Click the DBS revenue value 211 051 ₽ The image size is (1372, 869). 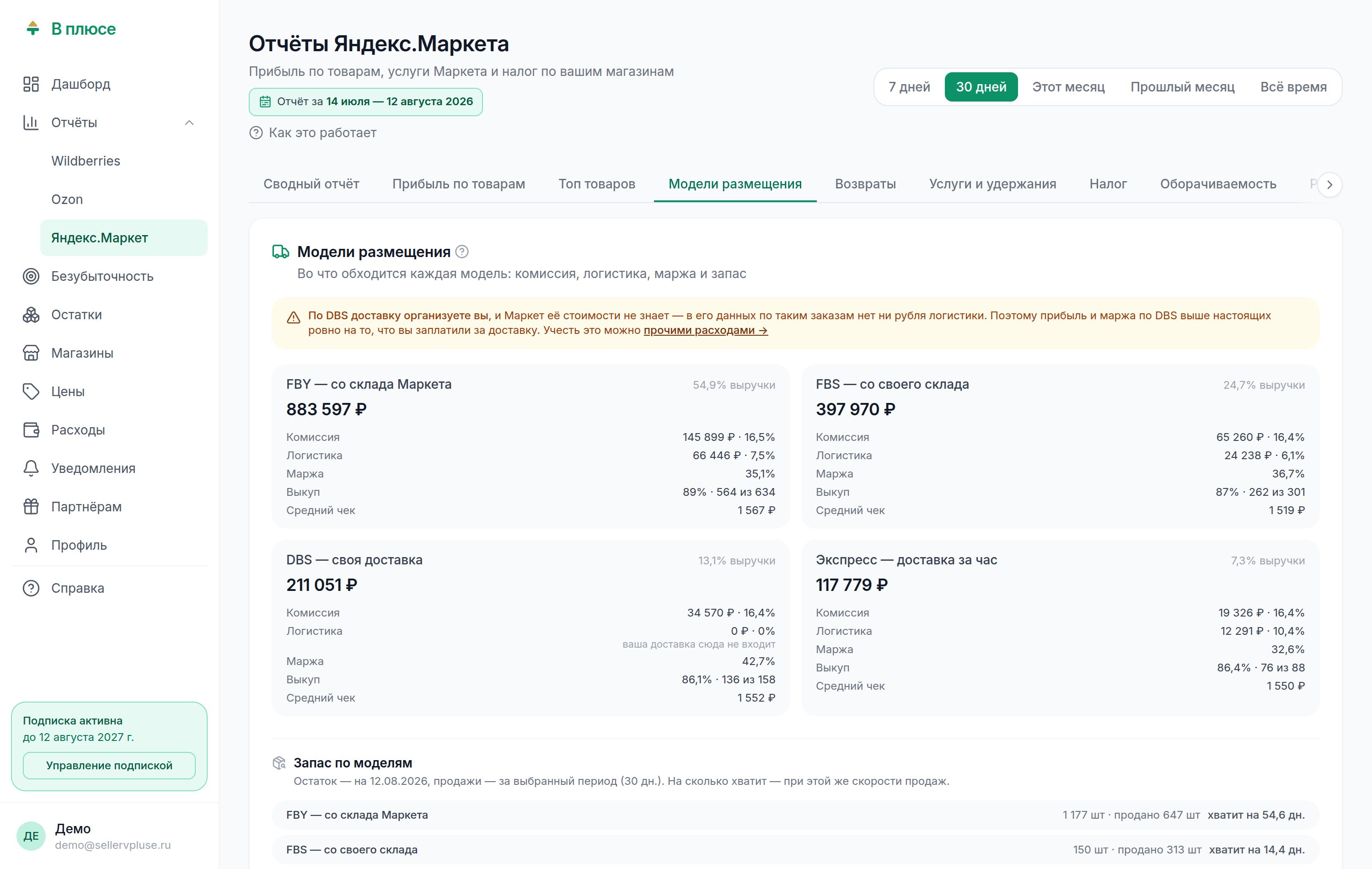click(322, 585)
